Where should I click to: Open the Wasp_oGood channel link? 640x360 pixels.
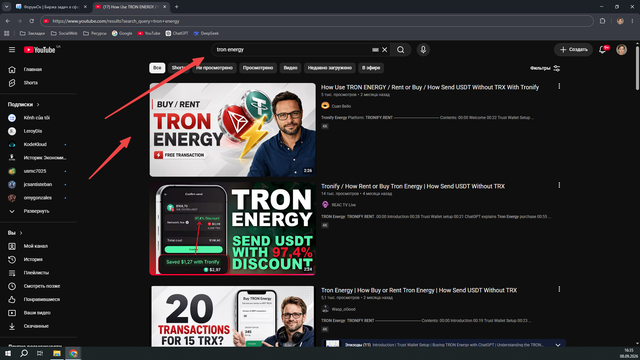(x=343, y=309)
